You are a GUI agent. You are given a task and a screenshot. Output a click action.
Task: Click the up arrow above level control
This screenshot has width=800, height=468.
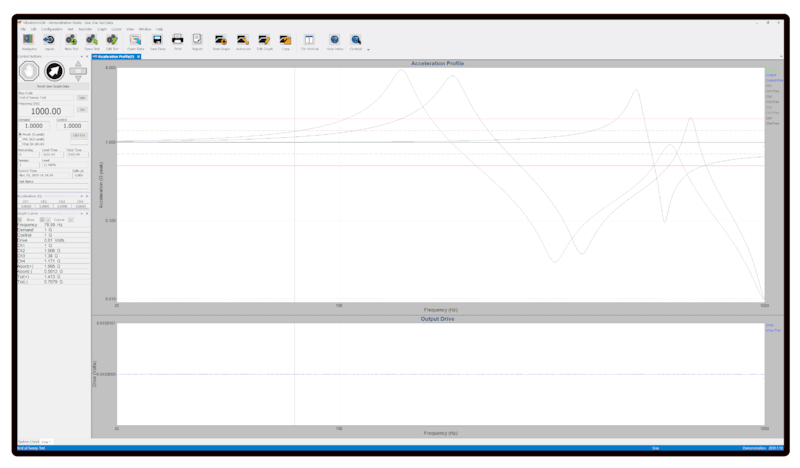pos(78,64)
